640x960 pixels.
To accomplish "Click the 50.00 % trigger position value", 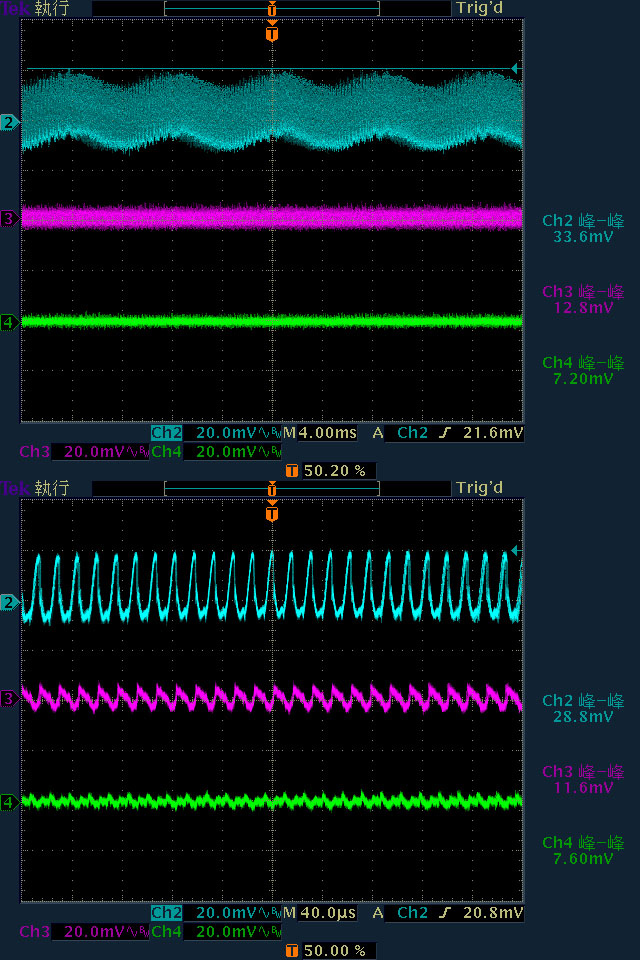I will [335, 951].
